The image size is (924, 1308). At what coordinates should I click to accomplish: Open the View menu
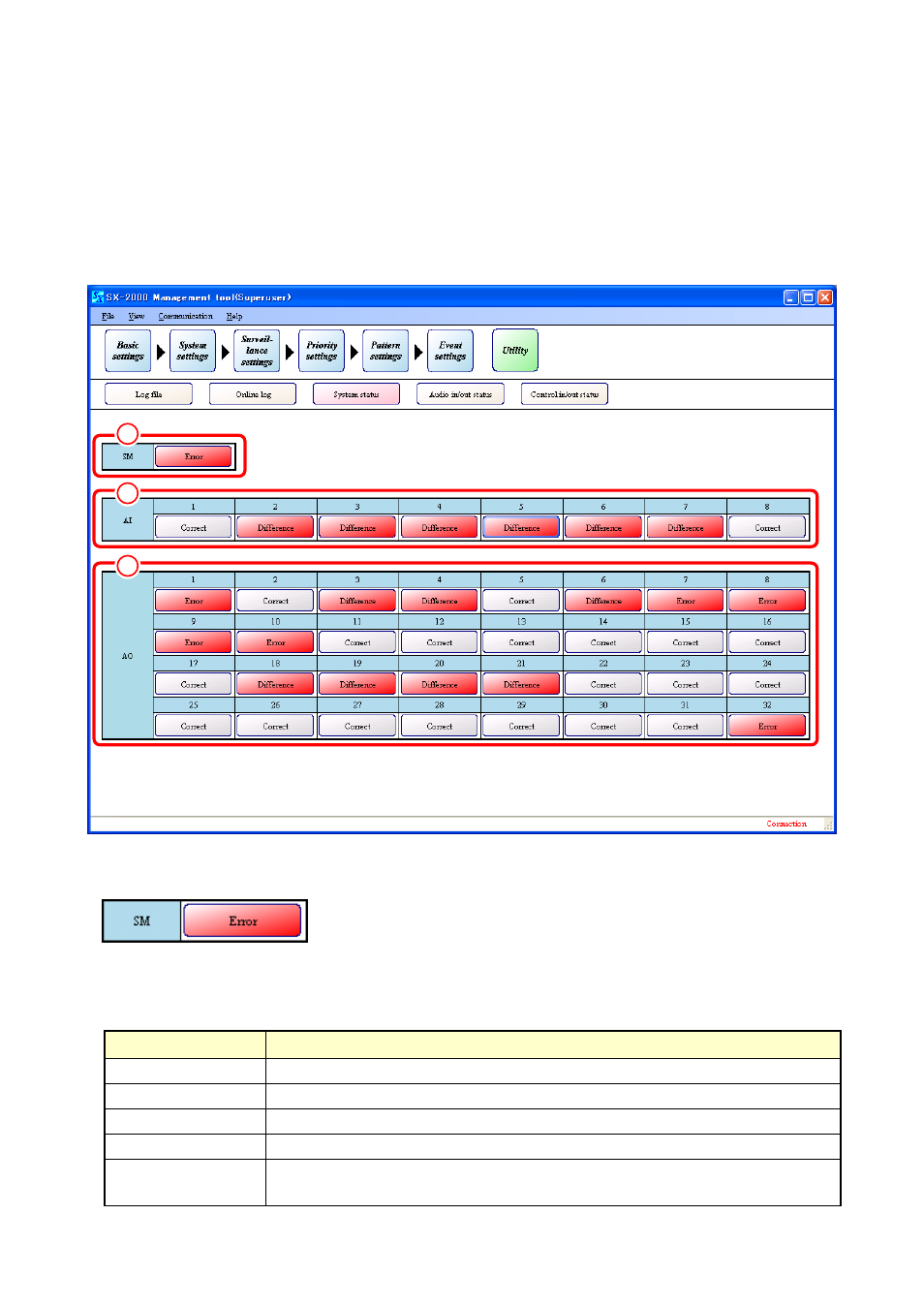(x=137, y=316)
